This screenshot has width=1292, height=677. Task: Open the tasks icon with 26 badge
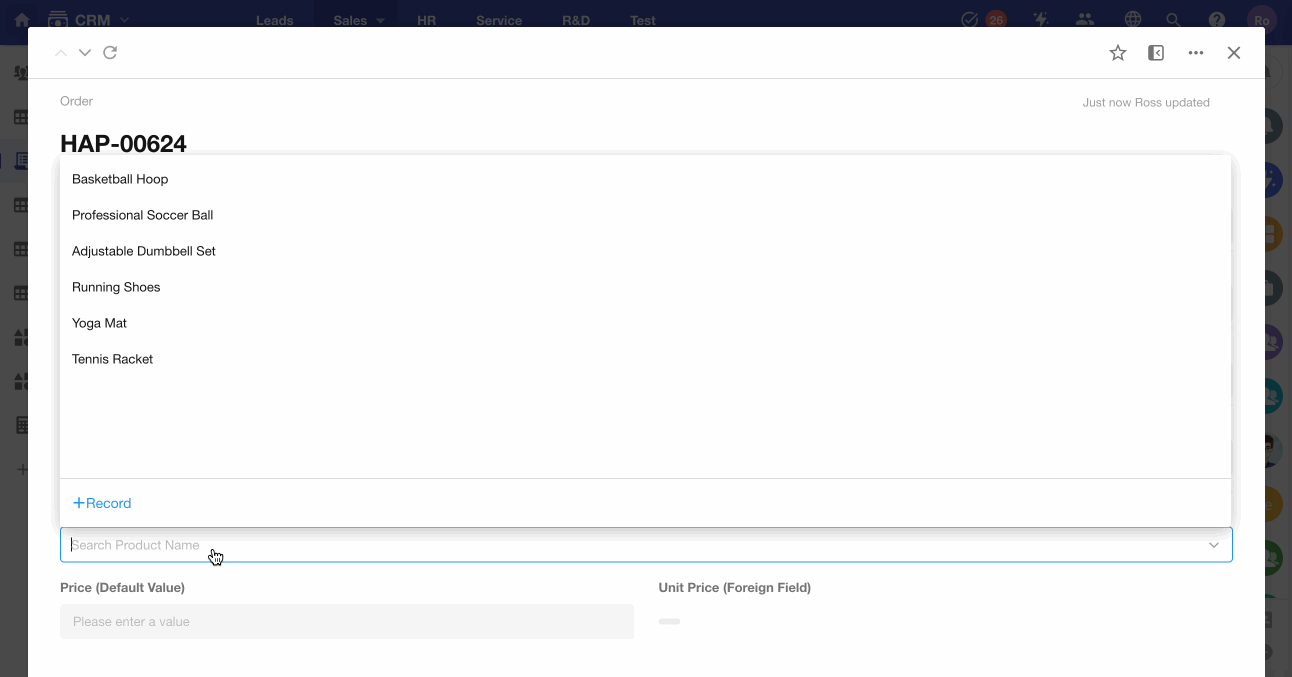point(969,20)
